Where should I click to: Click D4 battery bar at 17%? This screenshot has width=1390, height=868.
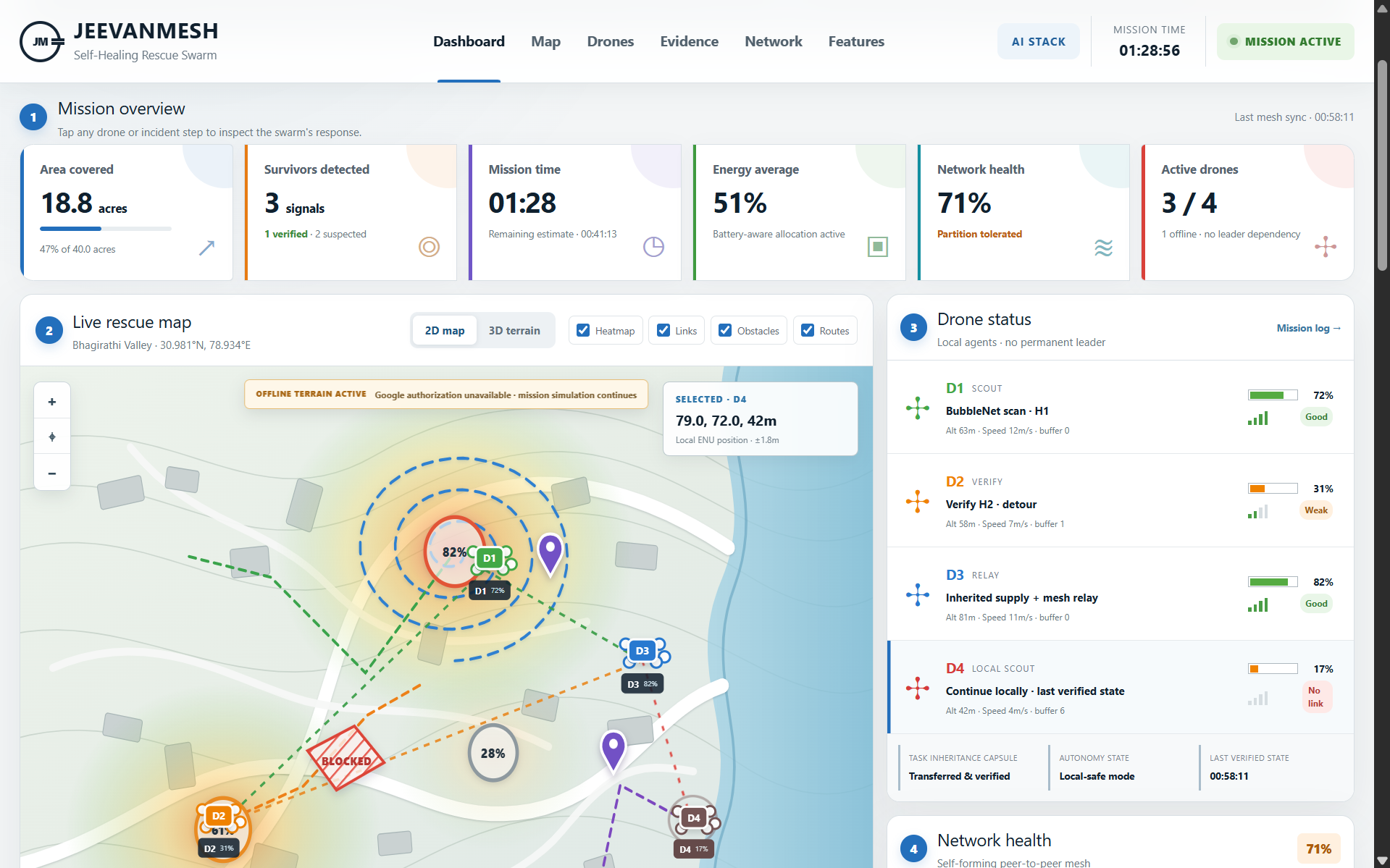[x=1273, y=669]
